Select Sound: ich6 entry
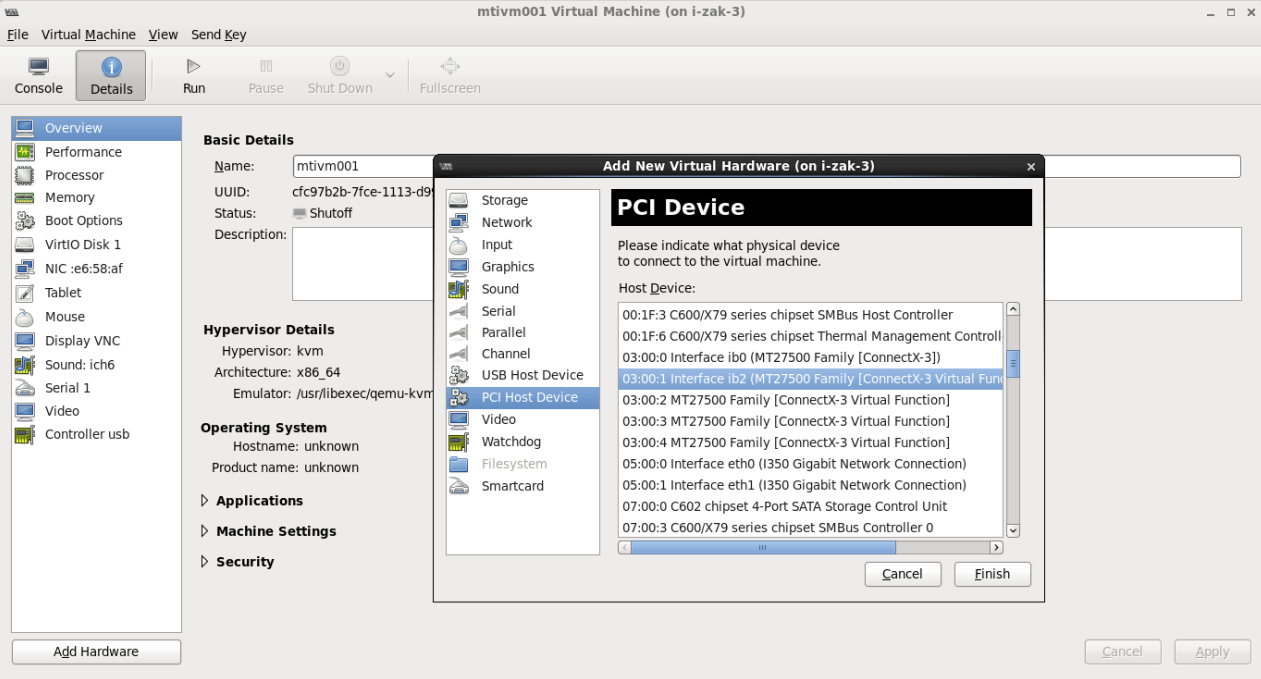 pyautogui.click(x=97, y=365)
